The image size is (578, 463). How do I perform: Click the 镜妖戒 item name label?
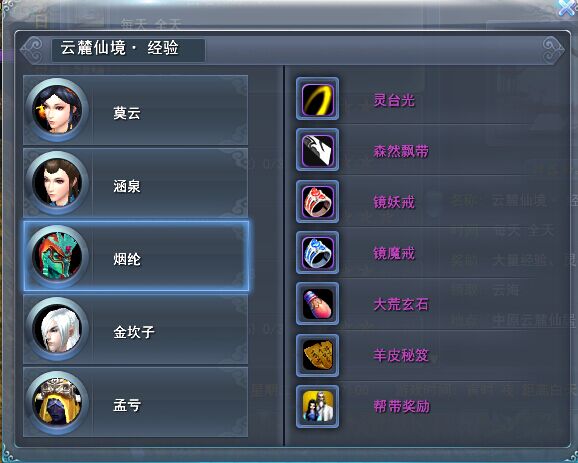(394, 202)
